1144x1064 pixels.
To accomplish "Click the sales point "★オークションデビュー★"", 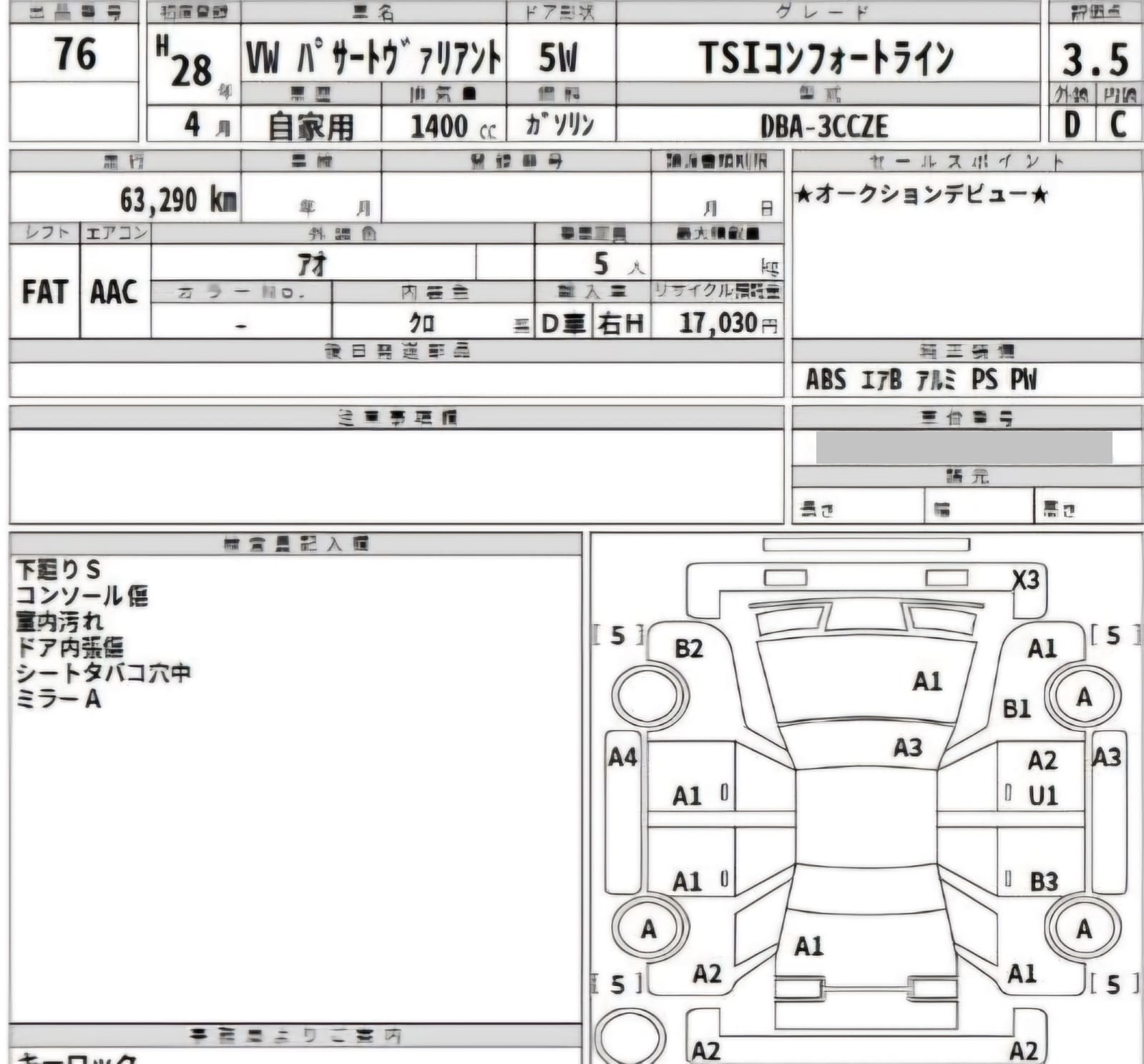I will [921, 194].
